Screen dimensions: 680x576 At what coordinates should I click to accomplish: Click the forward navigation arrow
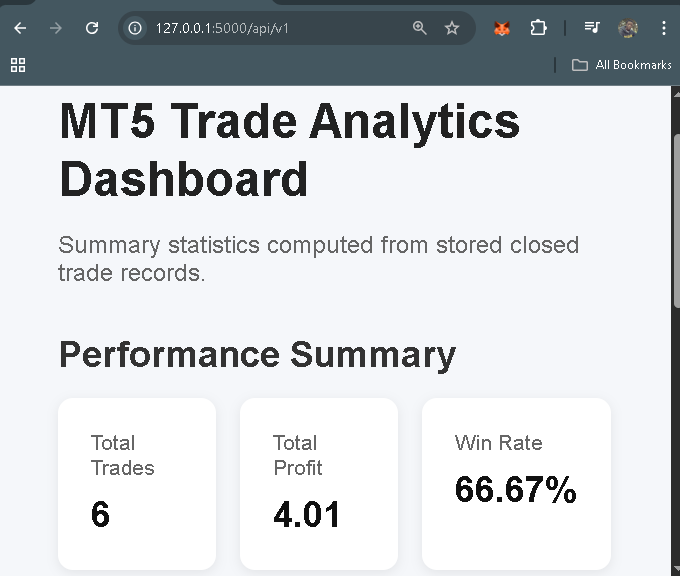[56, 28]
